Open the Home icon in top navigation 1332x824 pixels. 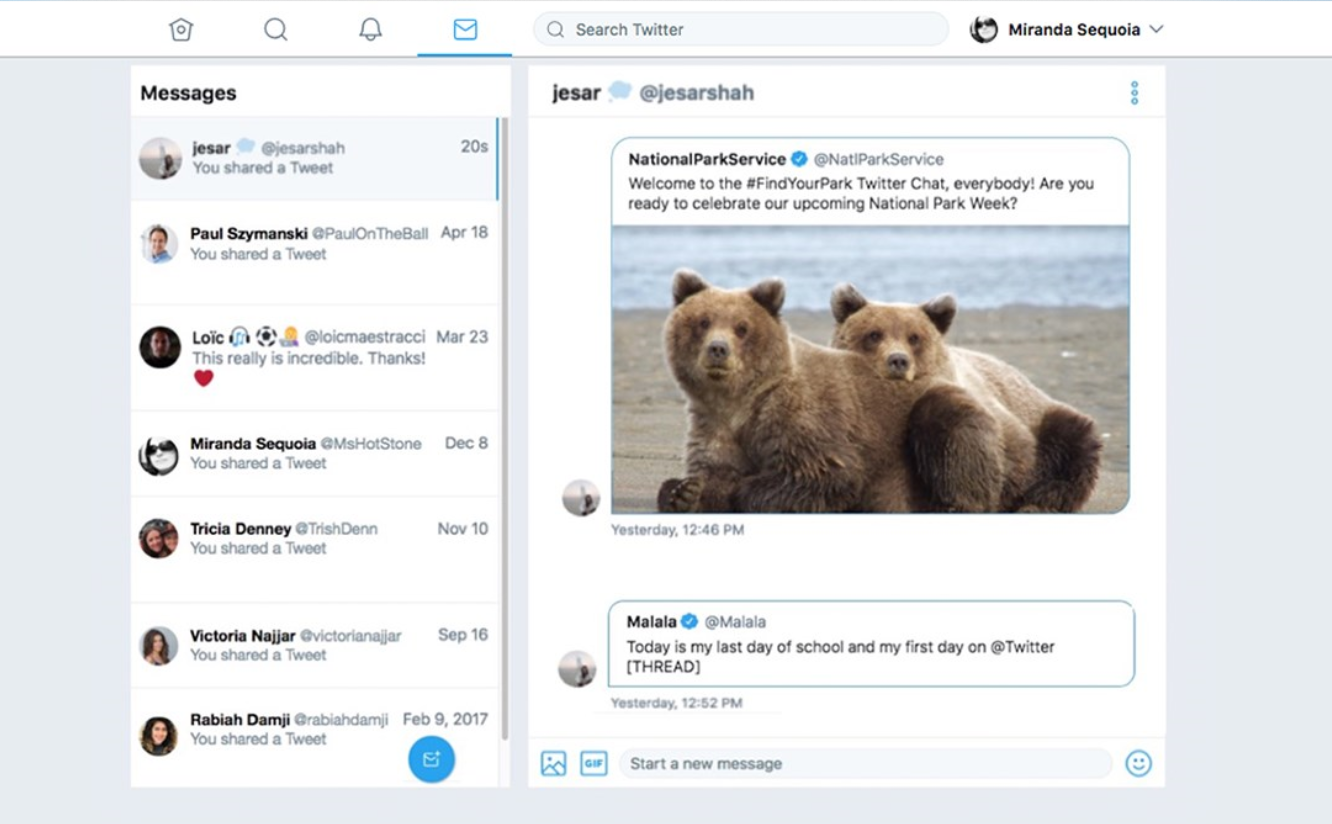click(180, 29)
